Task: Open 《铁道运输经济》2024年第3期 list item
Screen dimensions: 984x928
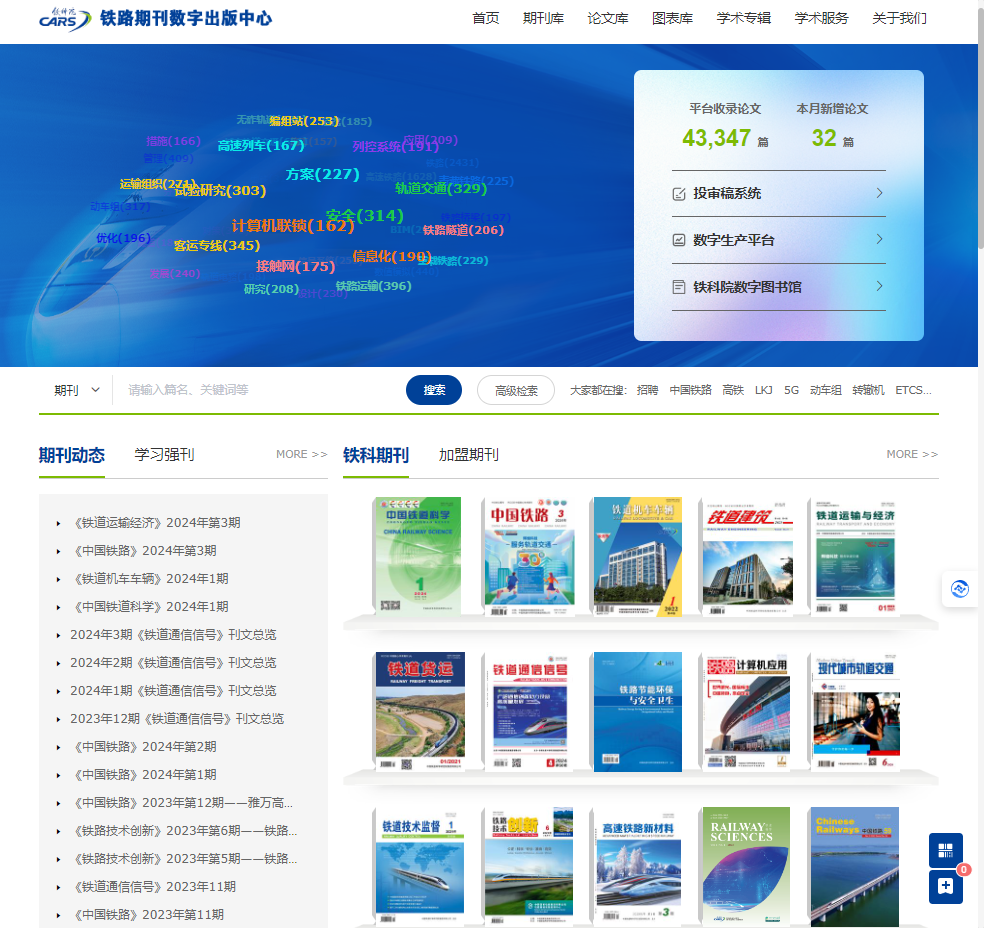Action: [x=155, y=523]
